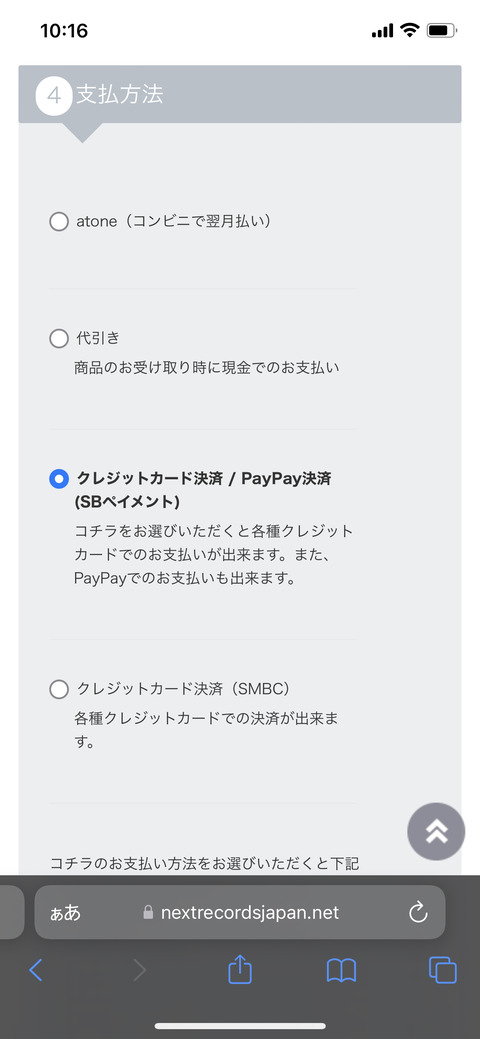The image size is (480, 1039).
Task: Open the Safari tabs overview icon
Action: pyautogui.click(x=443, y=971)
